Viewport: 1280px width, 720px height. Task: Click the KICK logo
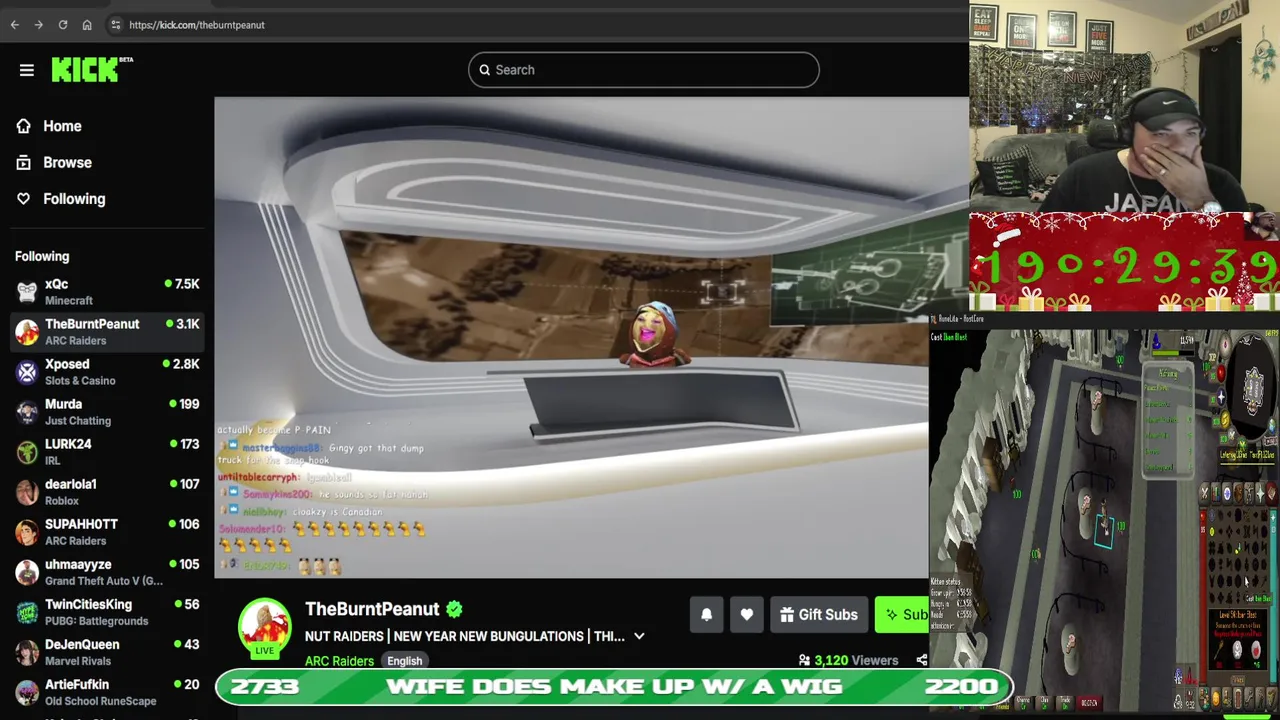[x=91, y=69]
